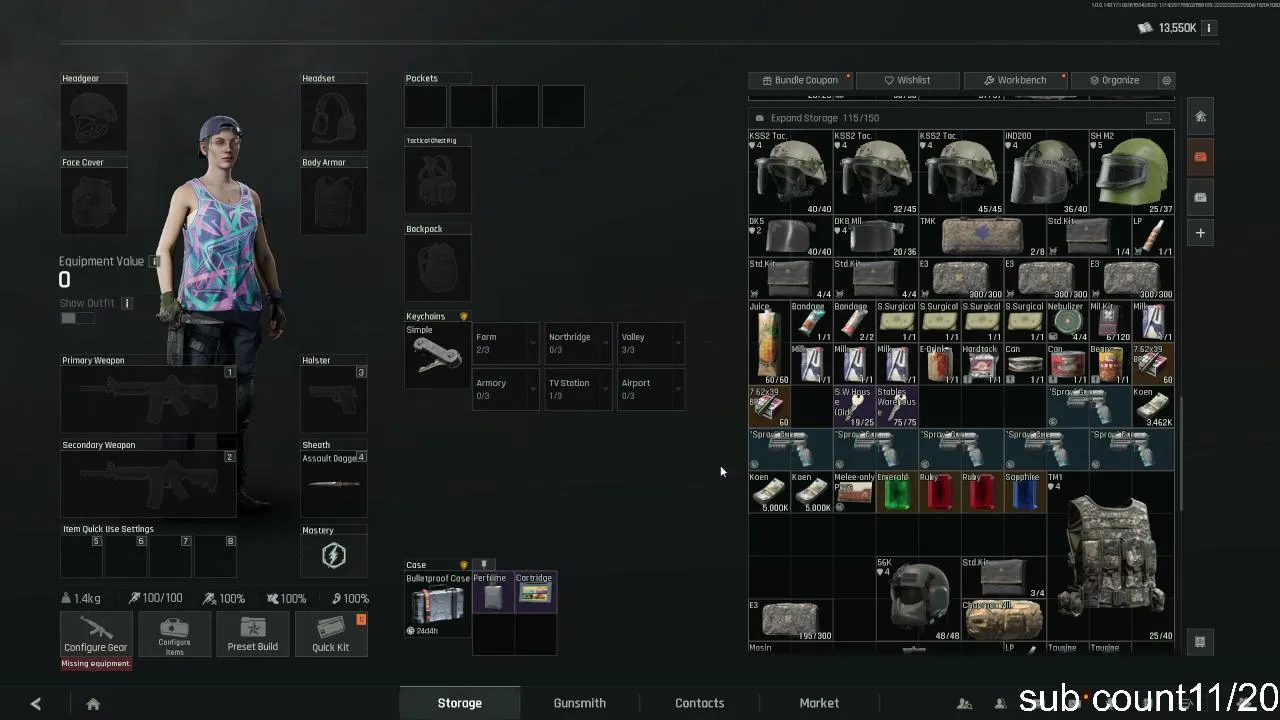Screen dimensions: 1280x720
Task: Switch to the Gunsmith tab
Action: [x=580, y=703]
